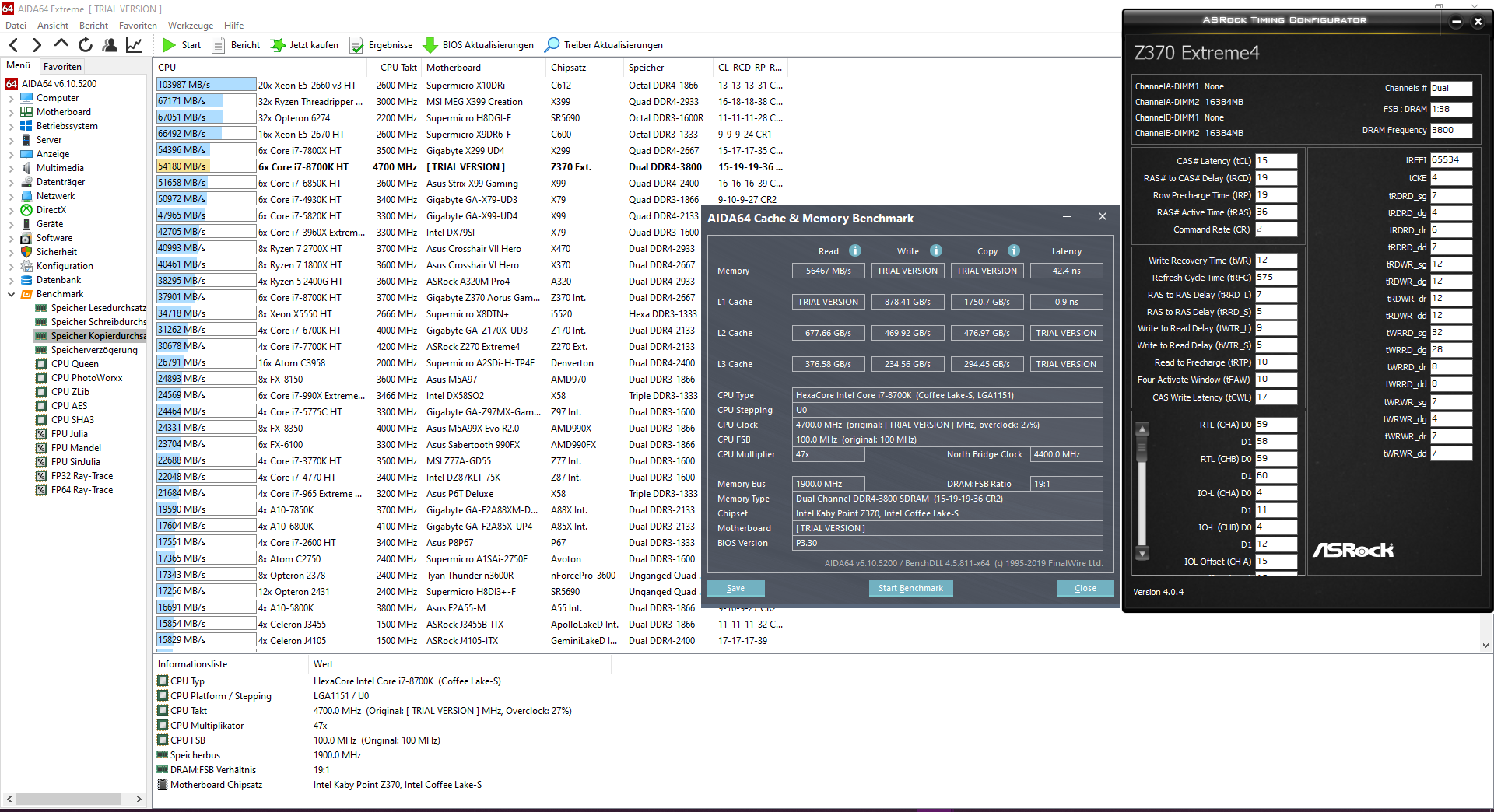
Task: Click Jetzt kaufen in toolbar
Action: tap(304, 45)
